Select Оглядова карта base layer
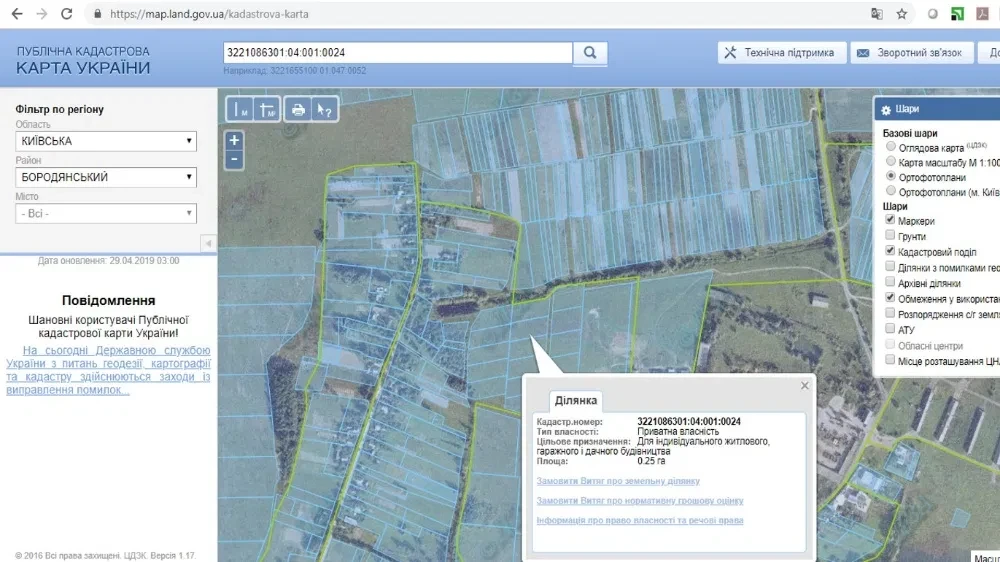This screenshot has height=562, width=1000. [x=891, y=147]
